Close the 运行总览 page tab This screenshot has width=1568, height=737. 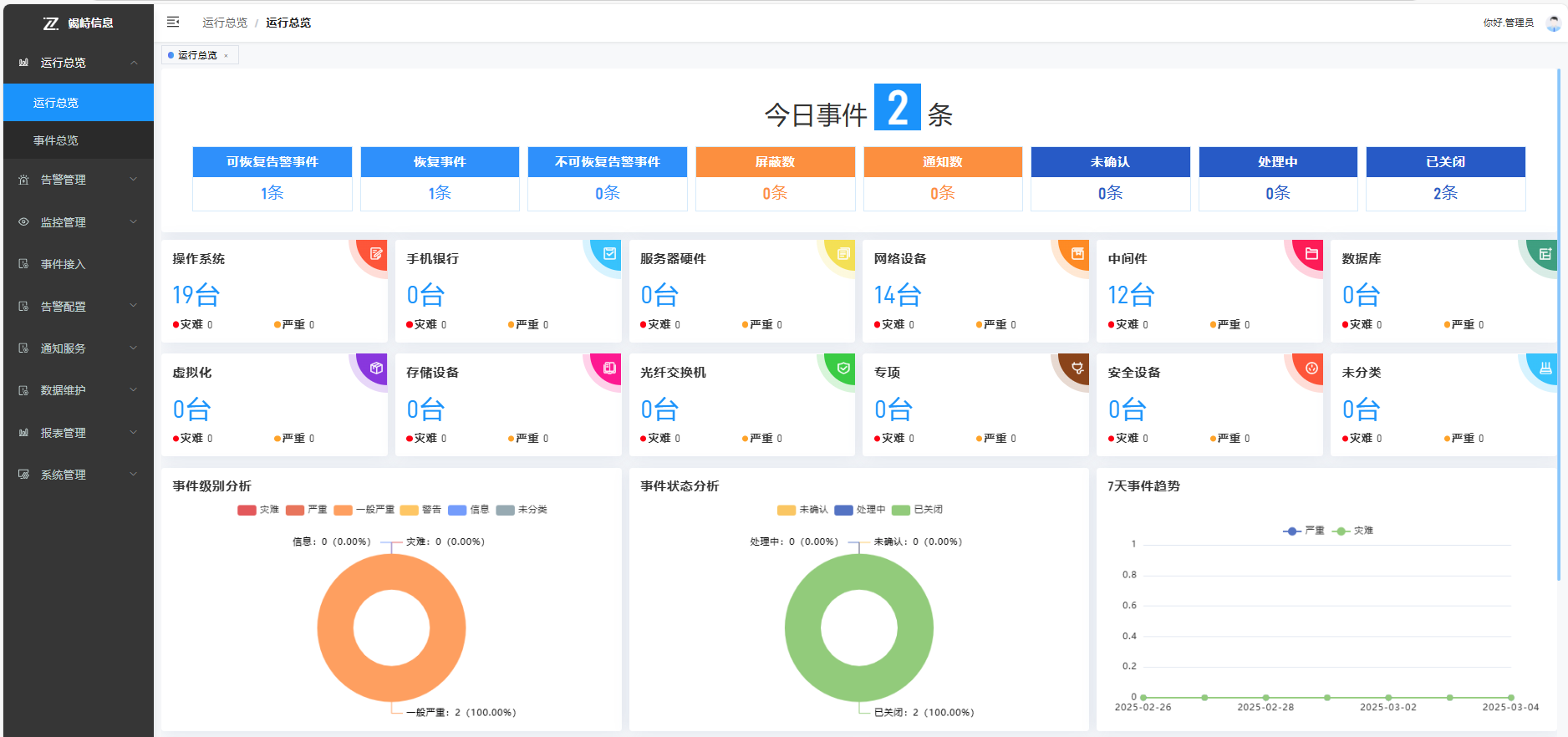pyautogui.click(x=226, y=56)
